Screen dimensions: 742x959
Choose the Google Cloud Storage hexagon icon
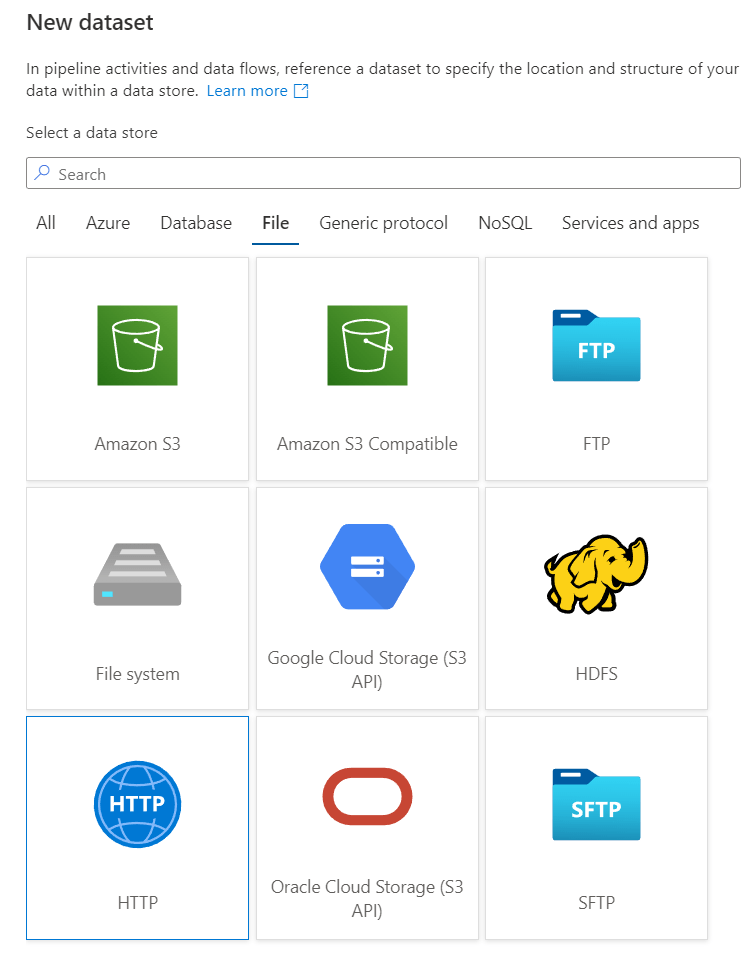click(367, 566)
